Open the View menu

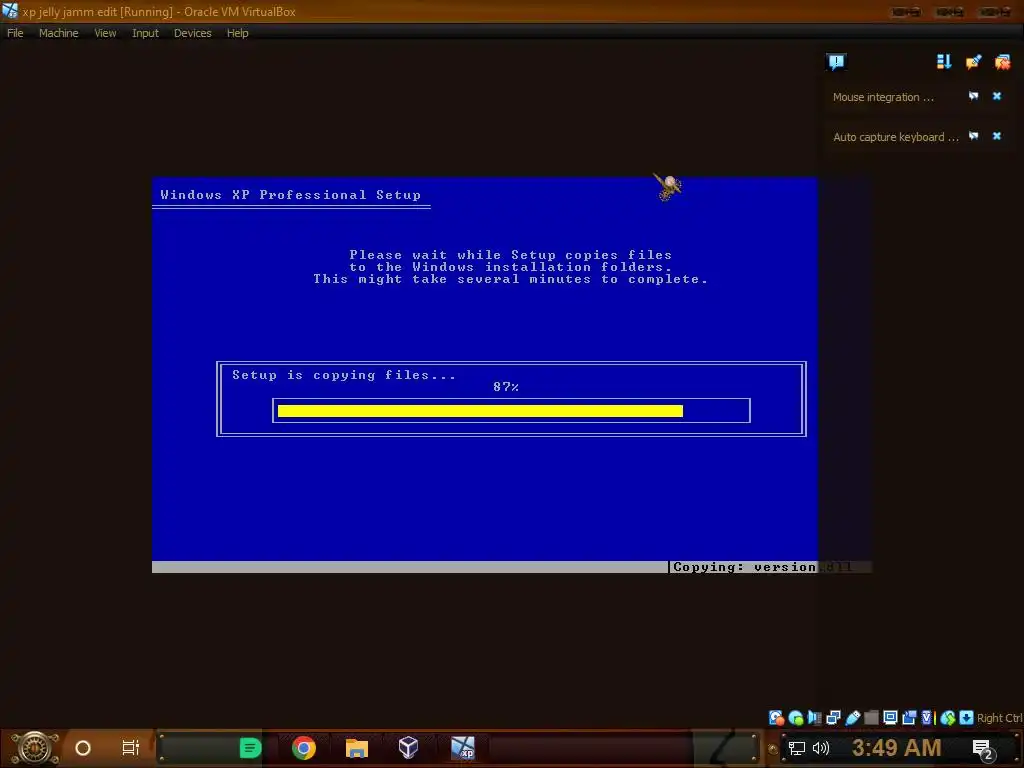[x=104, y=33]
